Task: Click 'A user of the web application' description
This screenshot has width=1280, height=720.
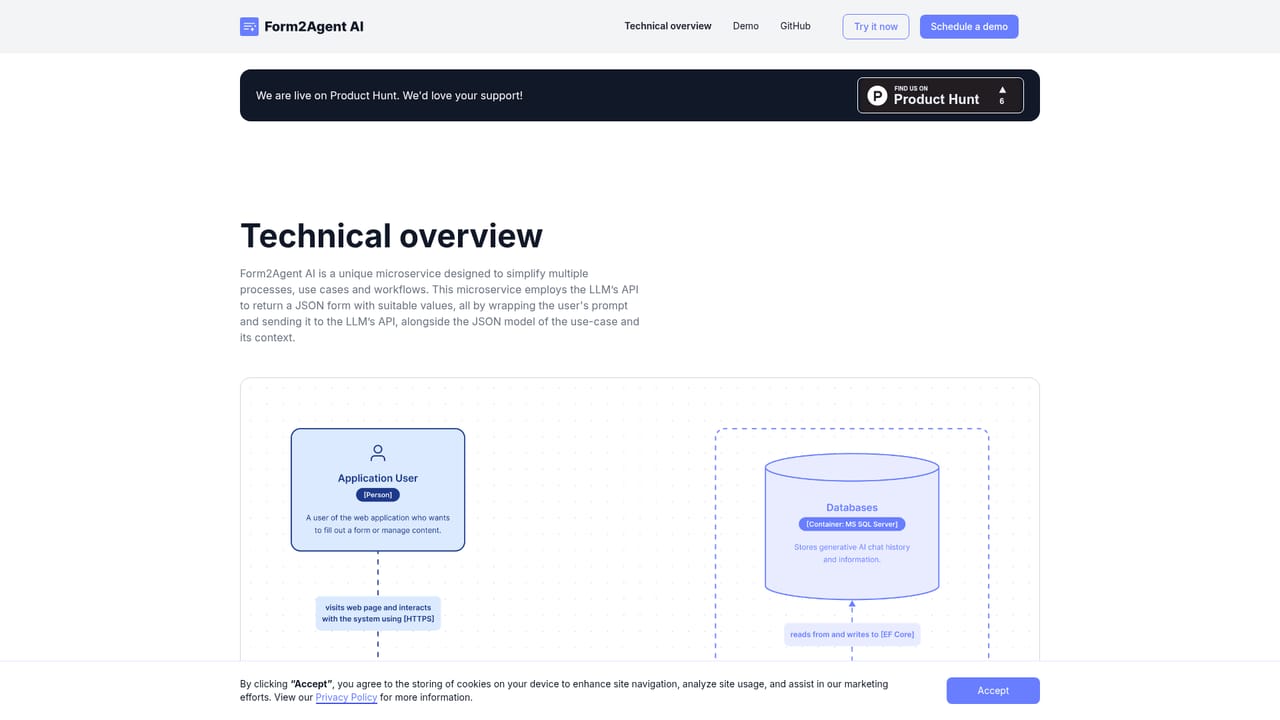Action: coord(378,524)
